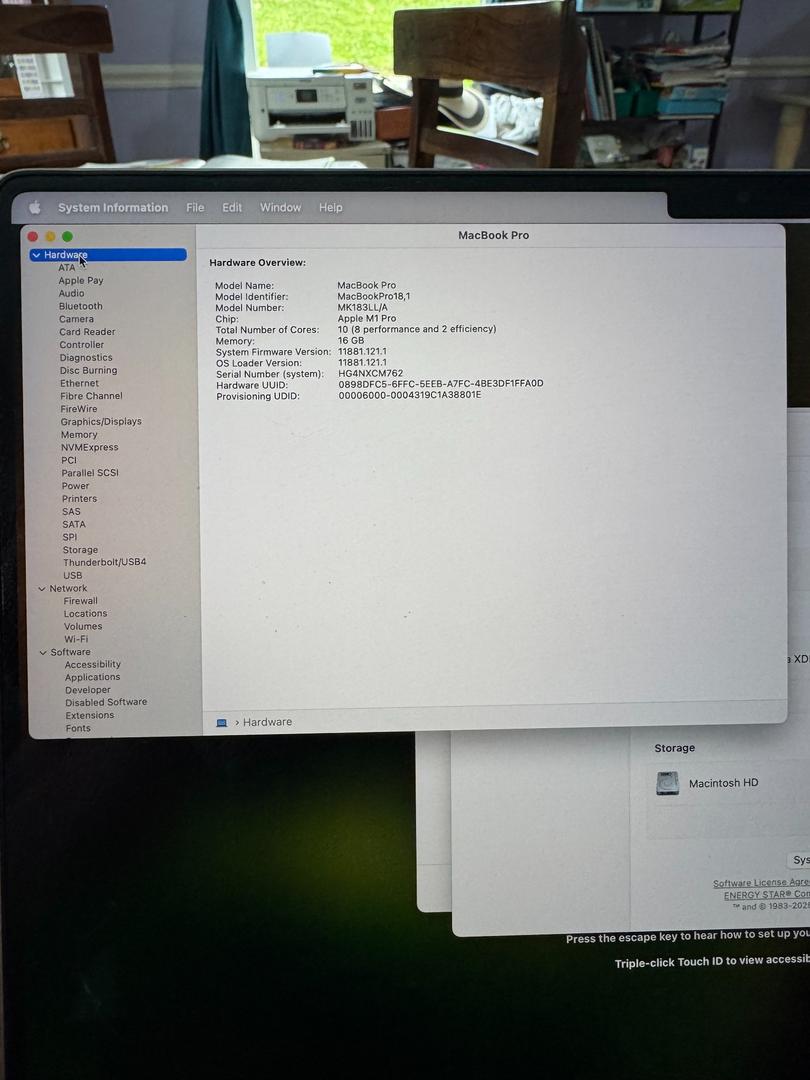Select Fonts under Software

79,728
